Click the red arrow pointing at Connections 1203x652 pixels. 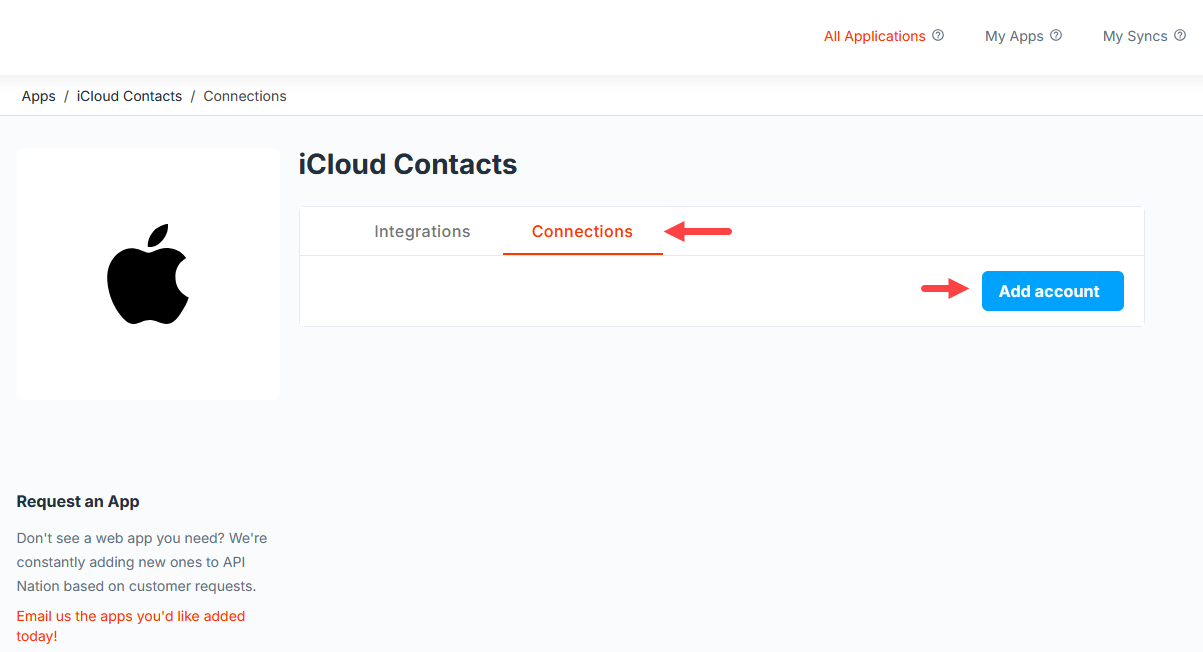coord(699,232)
